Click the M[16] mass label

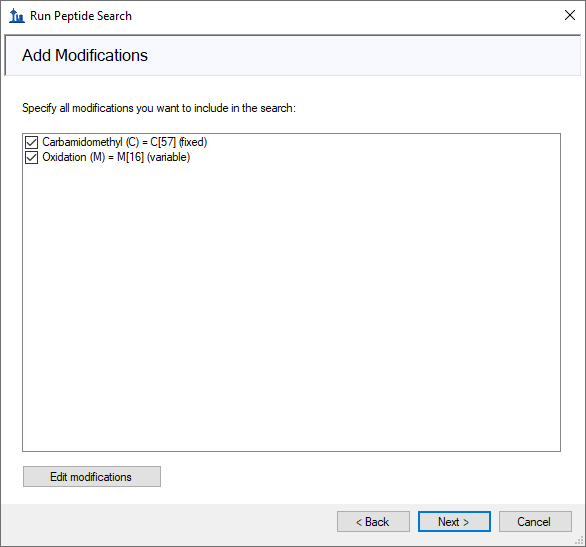(130, 157)
